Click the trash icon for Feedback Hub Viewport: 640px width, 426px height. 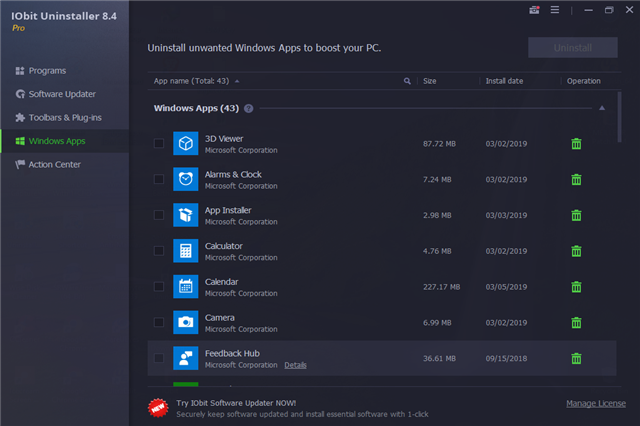pos(576,358)
